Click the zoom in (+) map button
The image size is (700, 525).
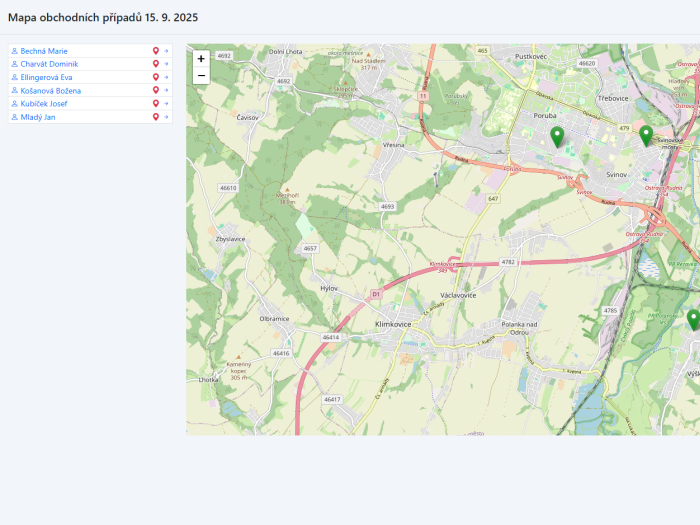(201, 59)
